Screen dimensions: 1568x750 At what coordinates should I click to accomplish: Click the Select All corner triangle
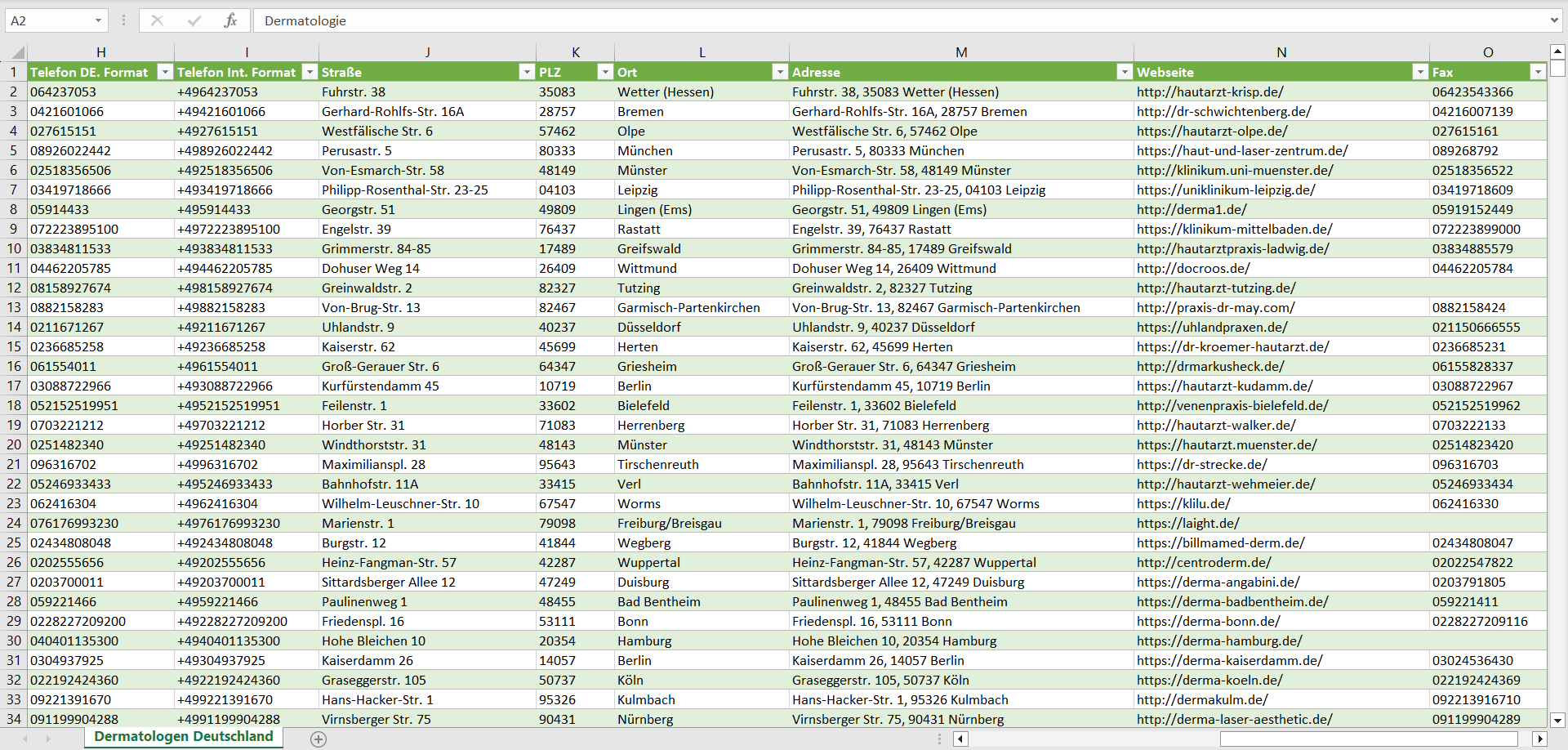(x=16, y=53)
